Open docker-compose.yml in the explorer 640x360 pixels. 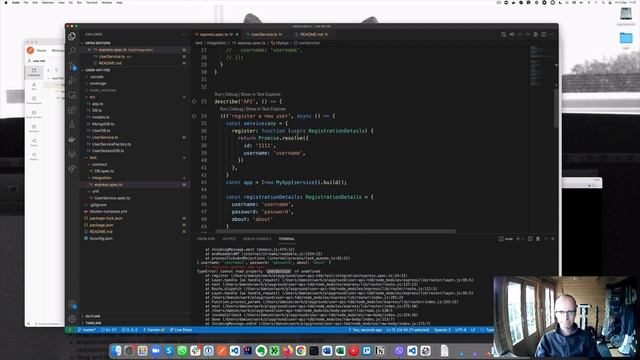click(x=108, y=211)
